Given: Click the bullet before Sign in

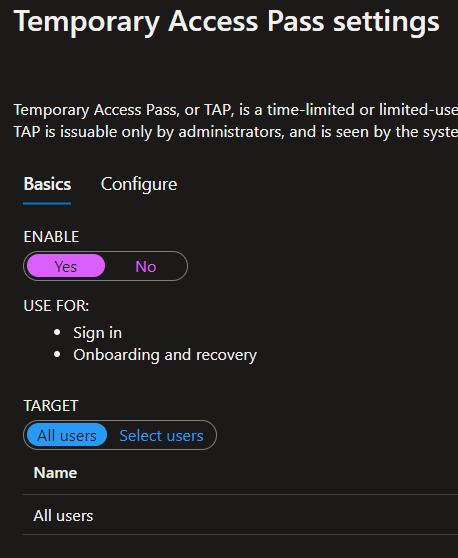Looking at the screenshot, I should [x=57, y=332].
